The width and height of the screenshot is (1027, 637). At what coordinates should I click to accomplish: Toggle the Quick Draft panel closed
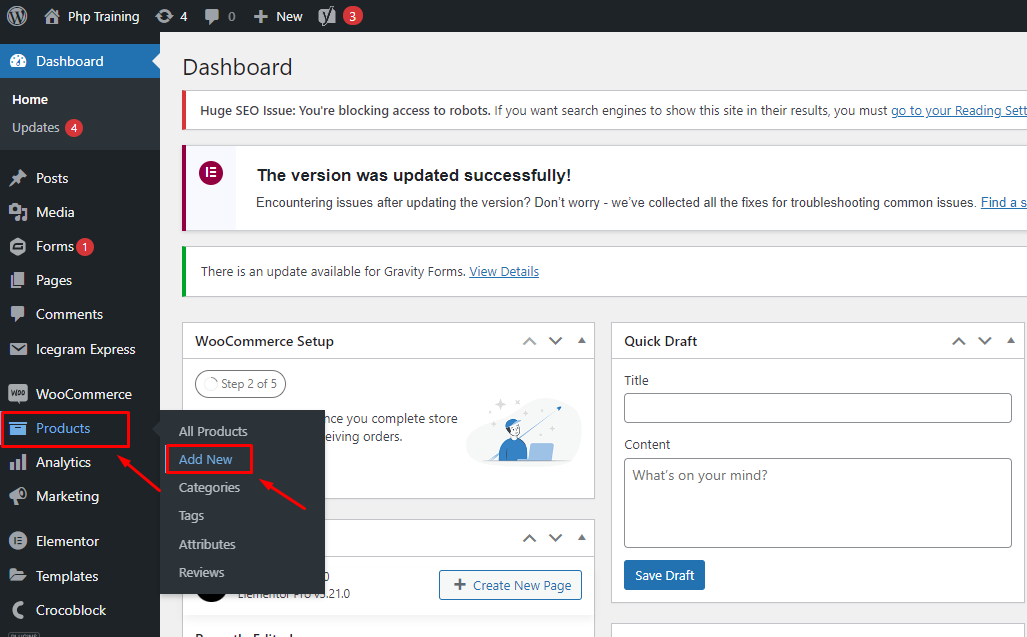click(1011, 341)
